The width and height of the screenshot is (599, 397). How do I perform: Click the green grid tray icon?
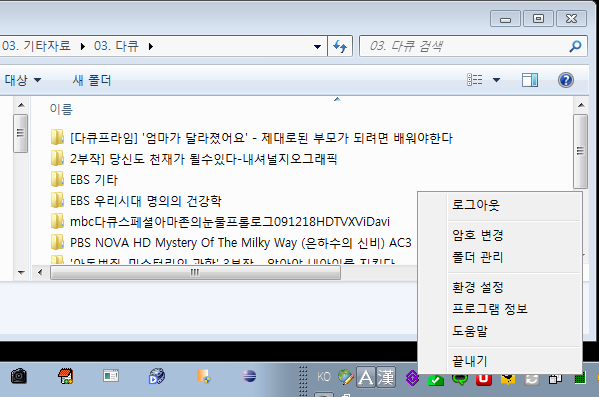click(580, 379)
